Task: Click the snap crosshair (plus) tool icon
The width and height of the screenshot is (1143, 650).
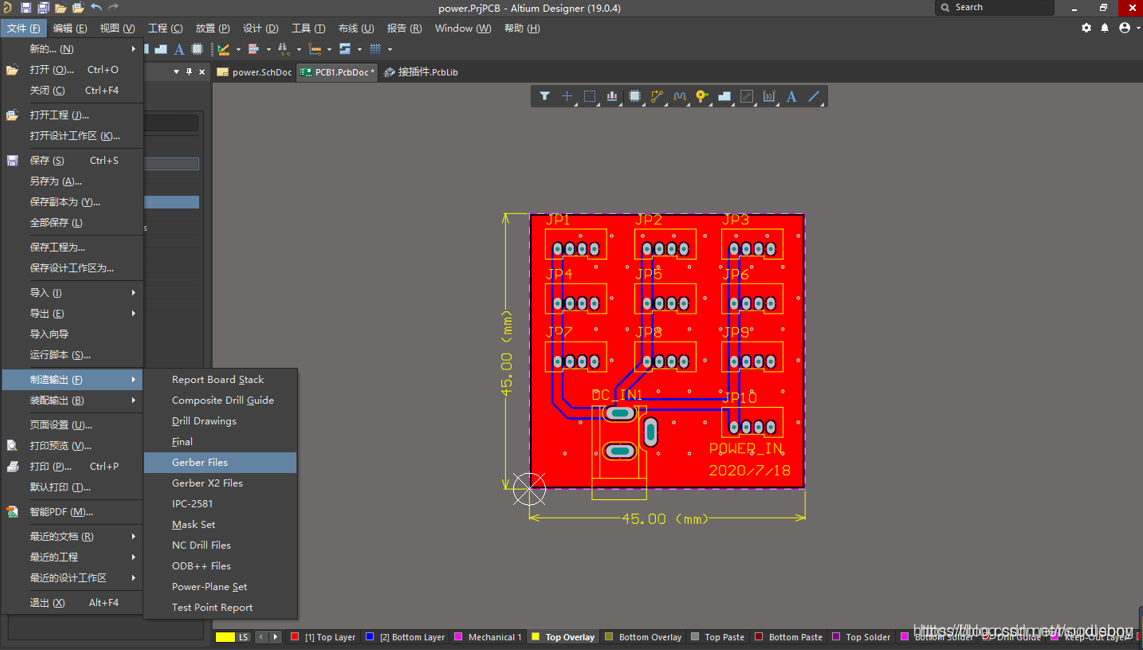Action: pos(567,96)
